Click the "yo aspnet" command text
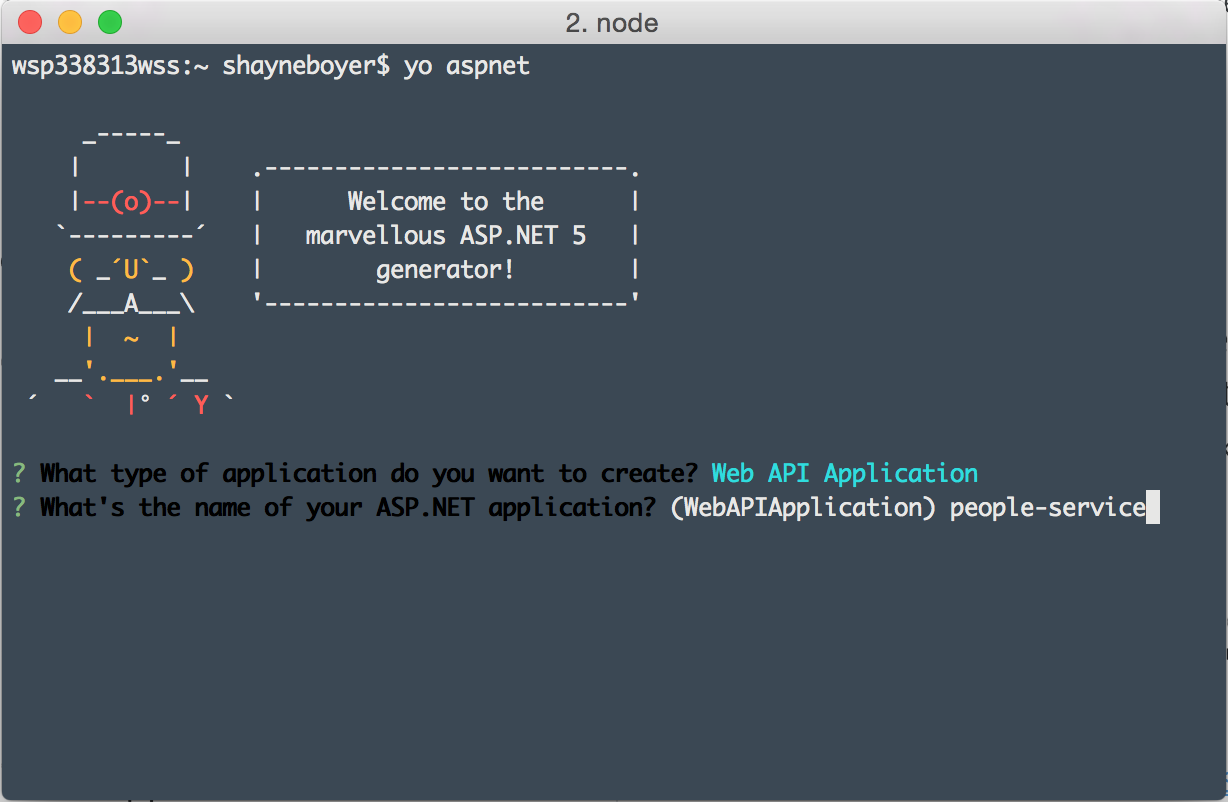 [467, 67]
